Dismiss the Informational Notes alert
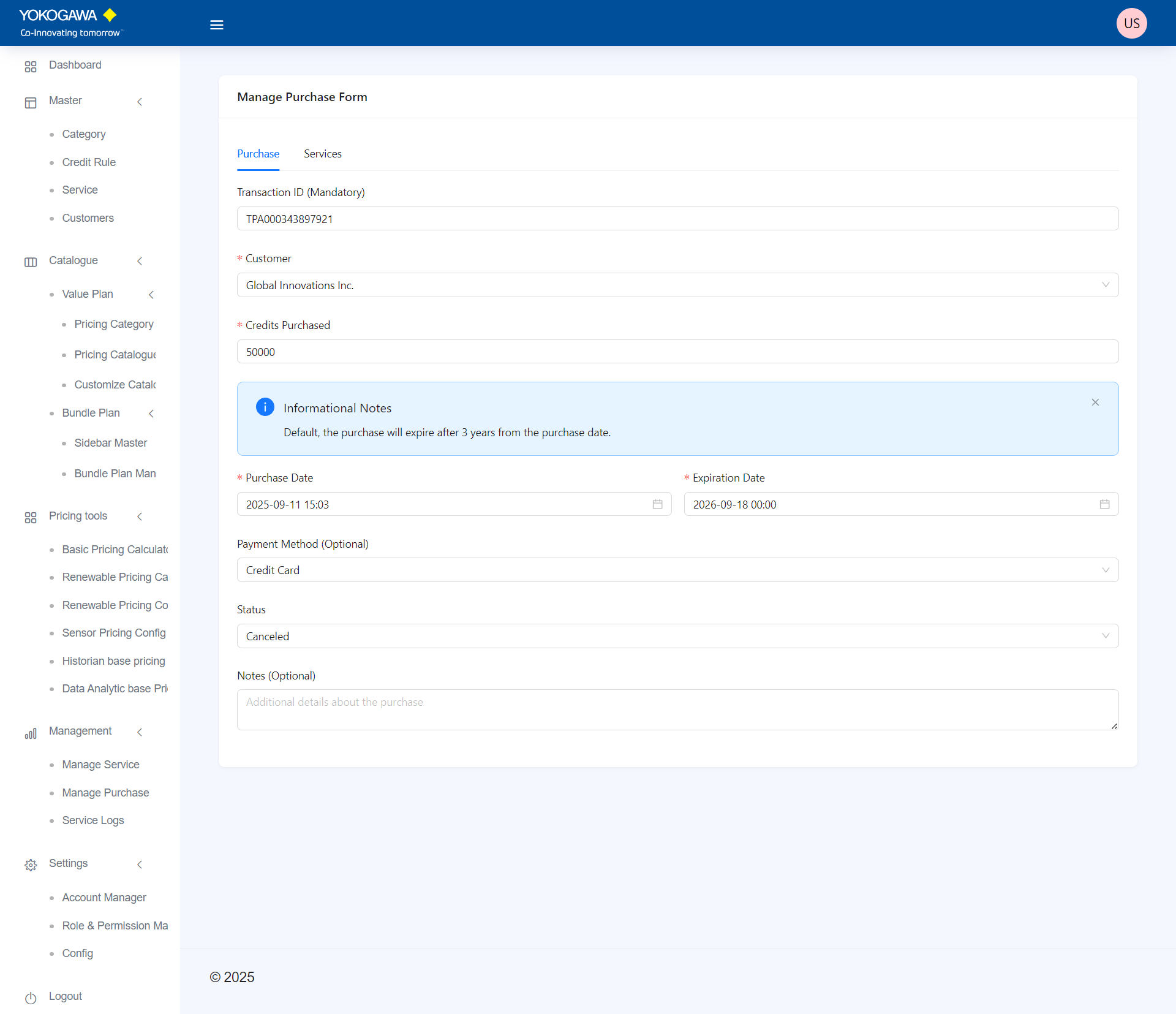 point(1095,403)
